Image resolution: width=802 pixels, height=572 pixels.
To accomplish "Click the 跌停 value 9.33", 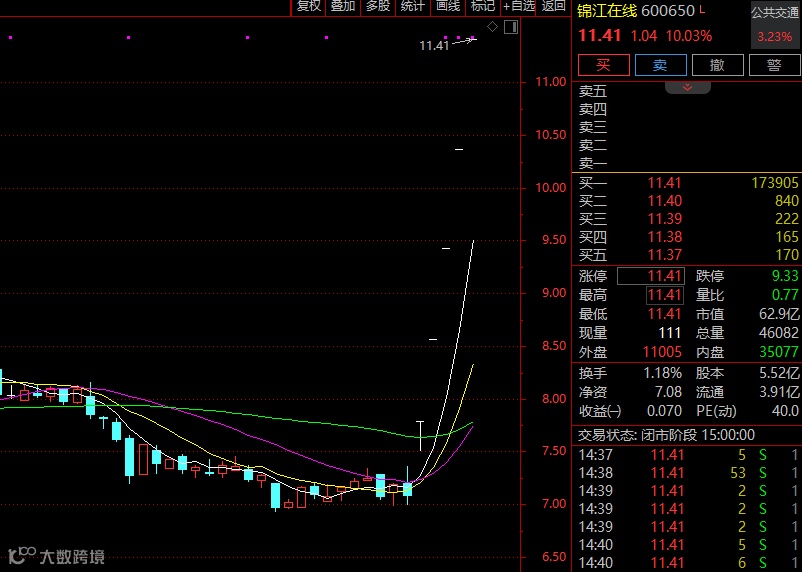I will click(785, 276).
